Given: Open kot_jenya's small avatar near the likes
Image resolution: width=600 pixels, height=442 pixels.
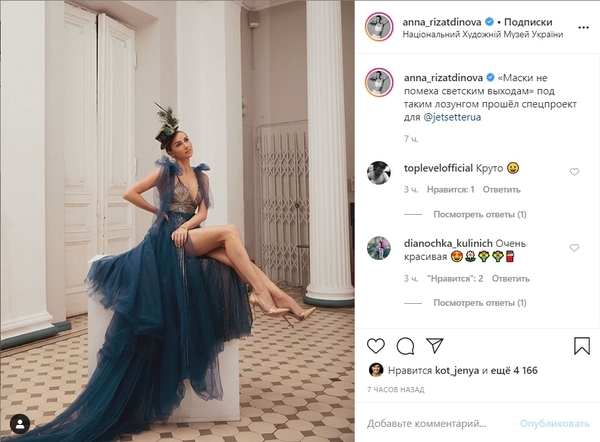Looking at the screenshot, I should coord(376,370).
